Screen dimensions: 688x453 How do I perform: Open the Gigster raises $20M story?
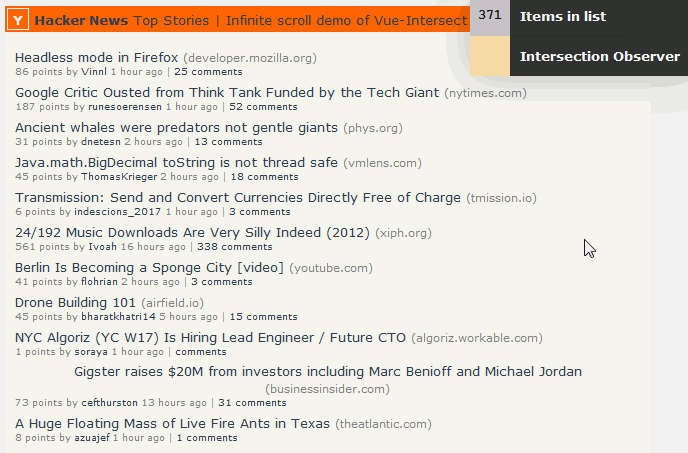328,372
